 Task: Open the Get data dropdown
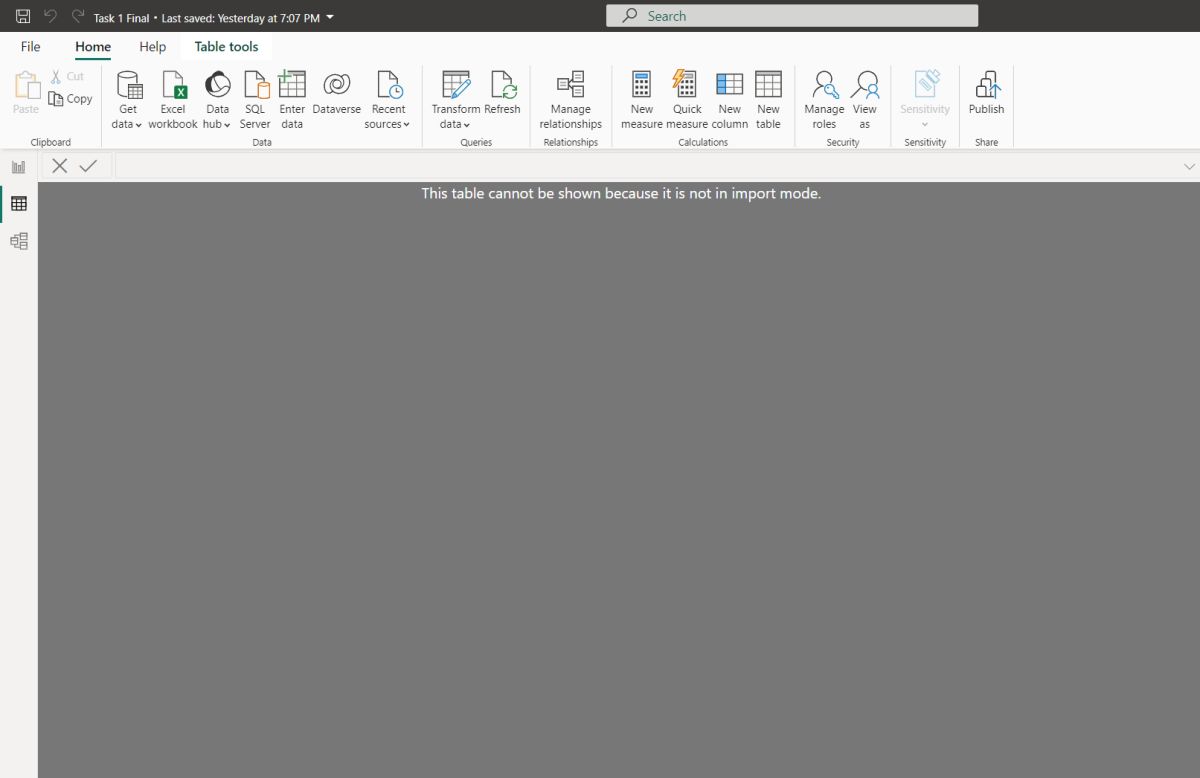click(128, 100)
